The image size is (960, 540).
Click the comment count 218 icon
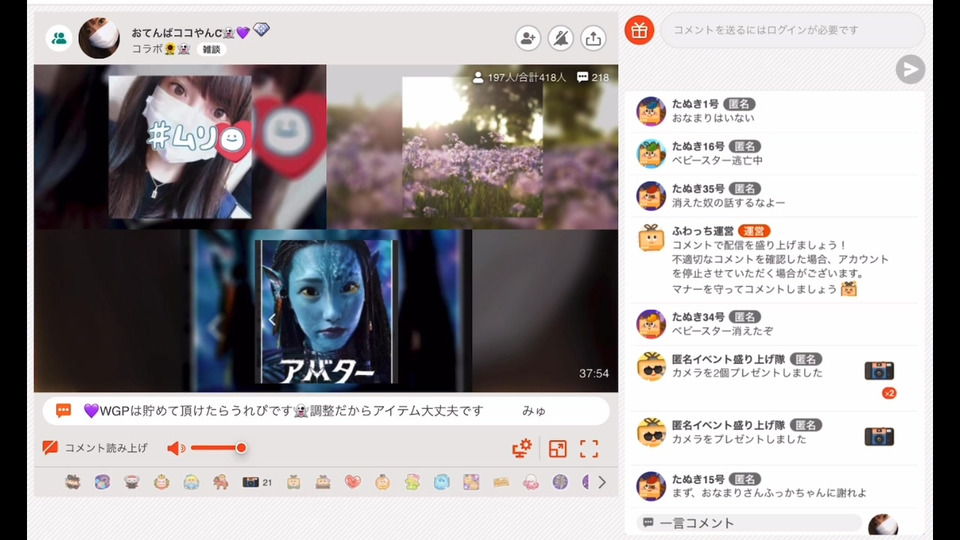[593, 77]
